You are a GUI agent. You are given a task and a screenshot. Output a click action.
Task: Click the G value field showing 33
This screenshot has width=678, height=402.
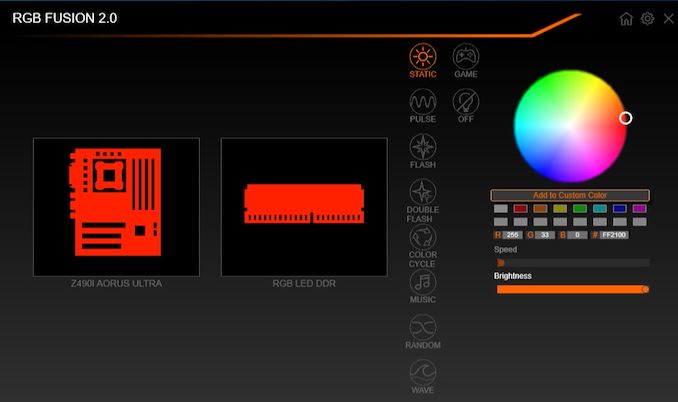click(x=545, y=235)
